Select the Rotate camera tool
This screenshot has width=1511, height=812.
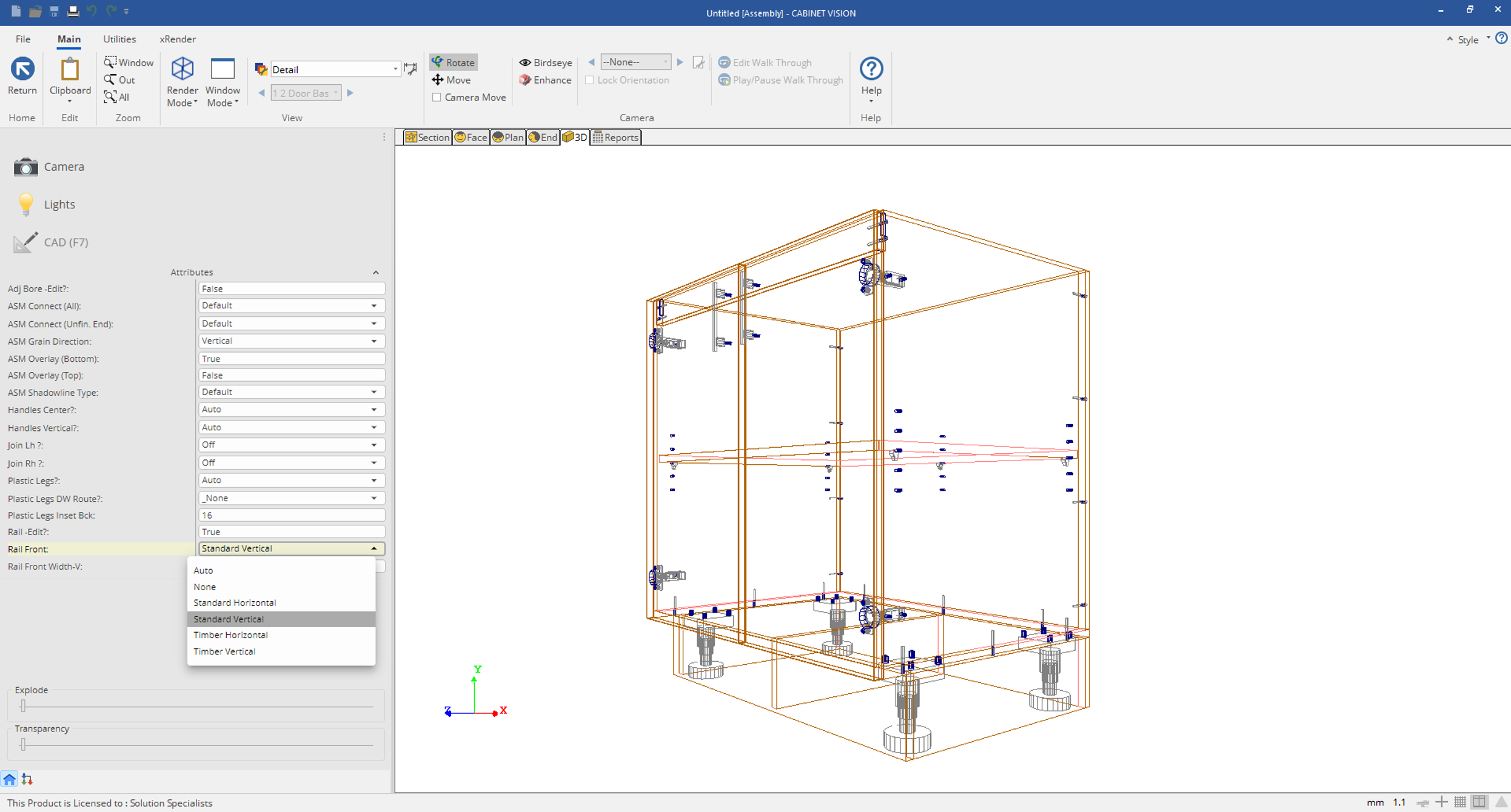(x=453, y=62)
